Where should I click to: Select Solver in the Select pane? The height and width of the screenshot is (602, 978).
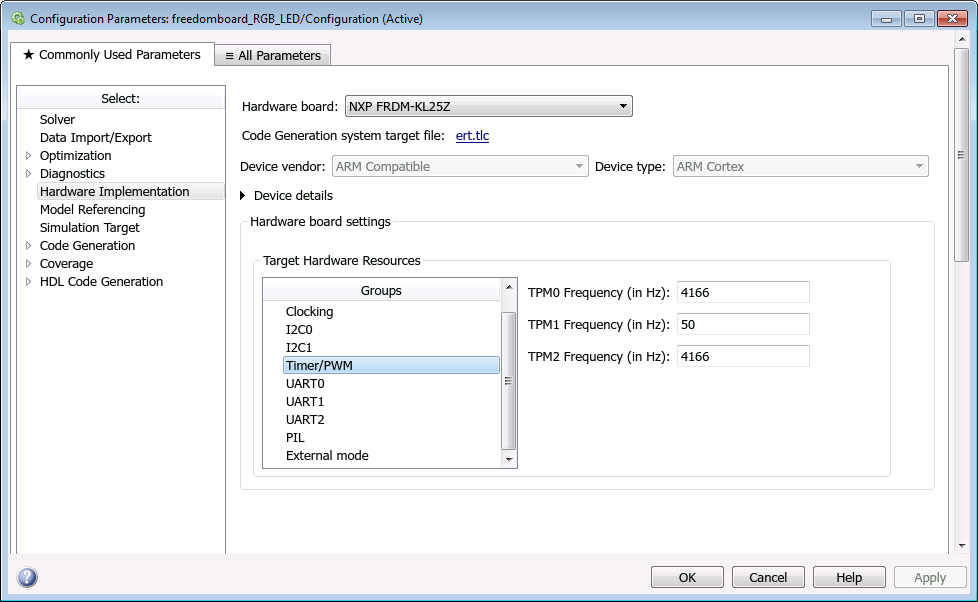point(57,120)
